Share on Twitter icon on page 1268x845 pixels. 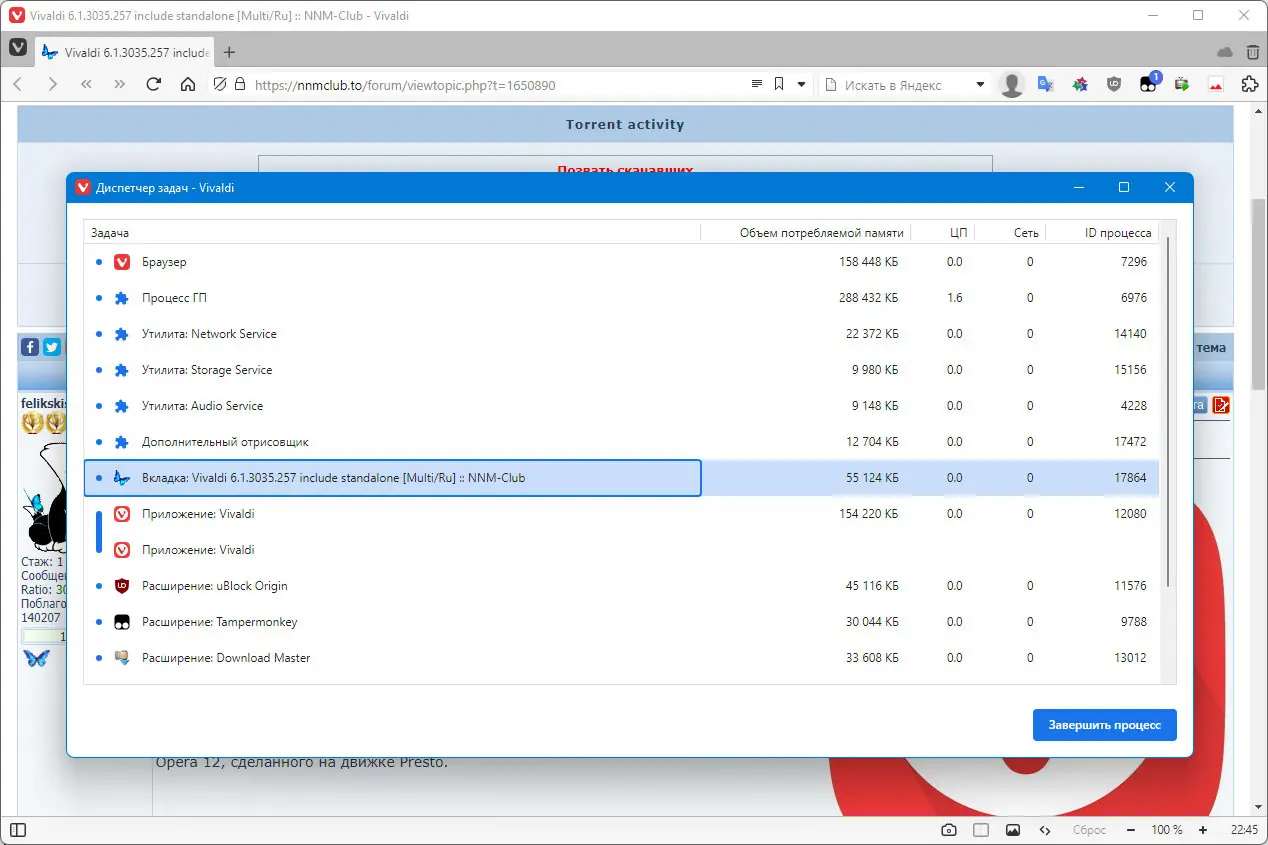point(52,347)
